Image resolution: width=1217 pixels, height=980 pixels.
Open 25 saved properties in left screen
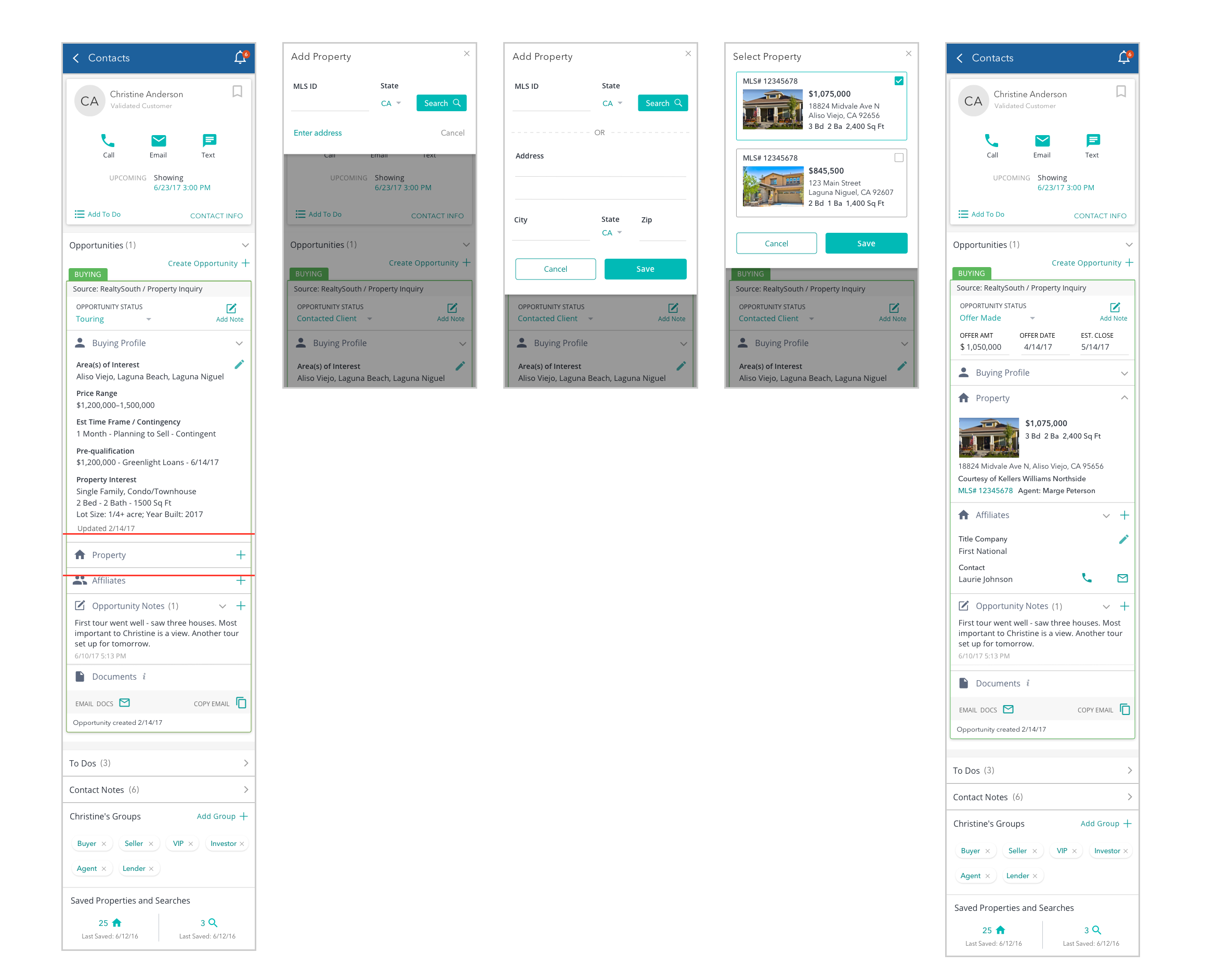[110, 922]
